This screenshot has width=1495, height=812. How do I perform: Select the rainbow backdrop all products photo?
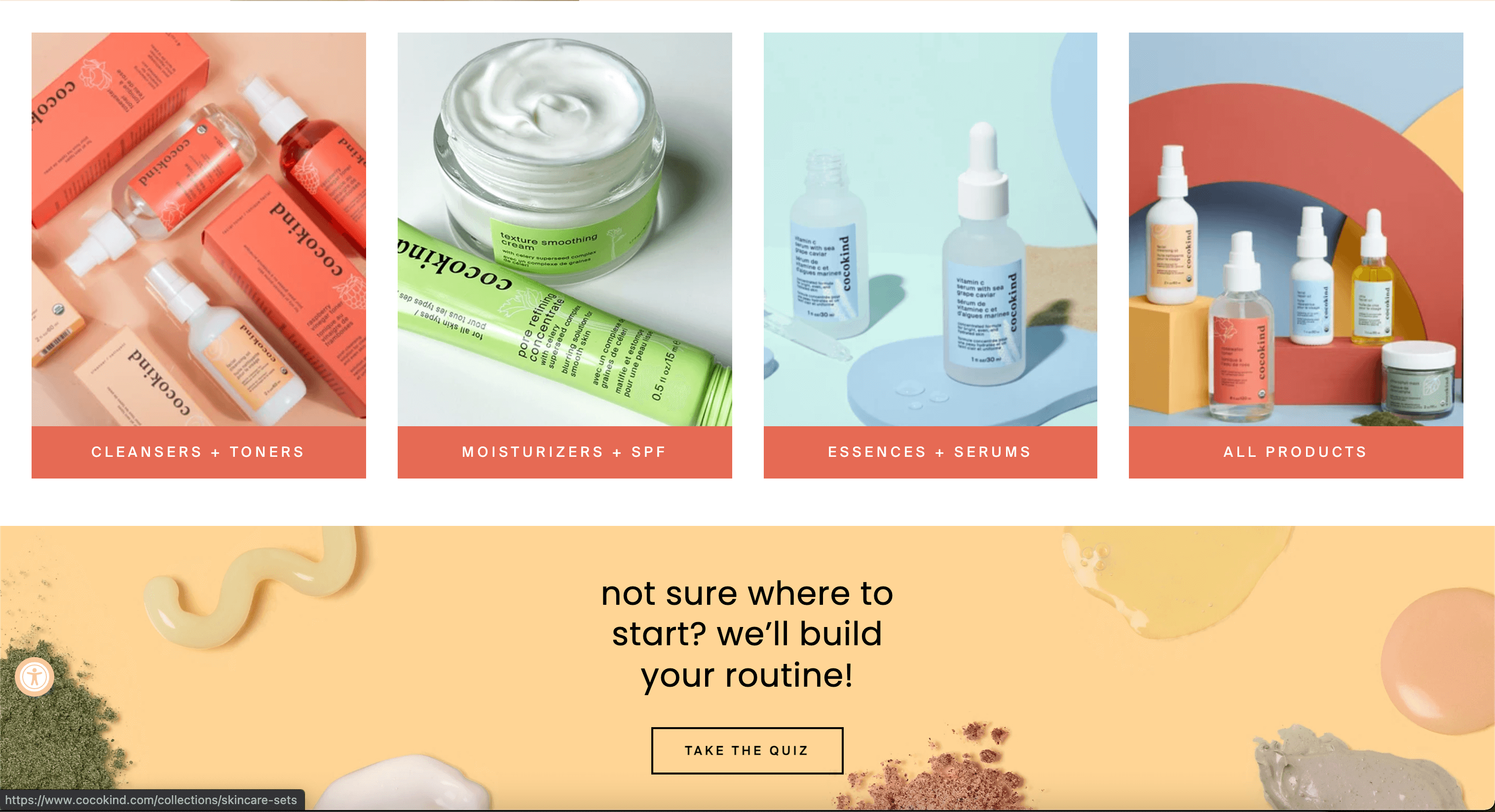pos(1295,229)
